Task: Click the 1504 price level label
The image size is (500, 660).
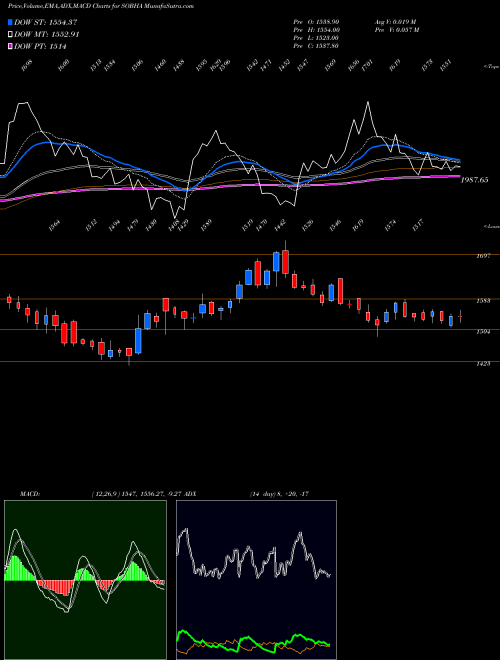Action: click(x=483, y=332)
